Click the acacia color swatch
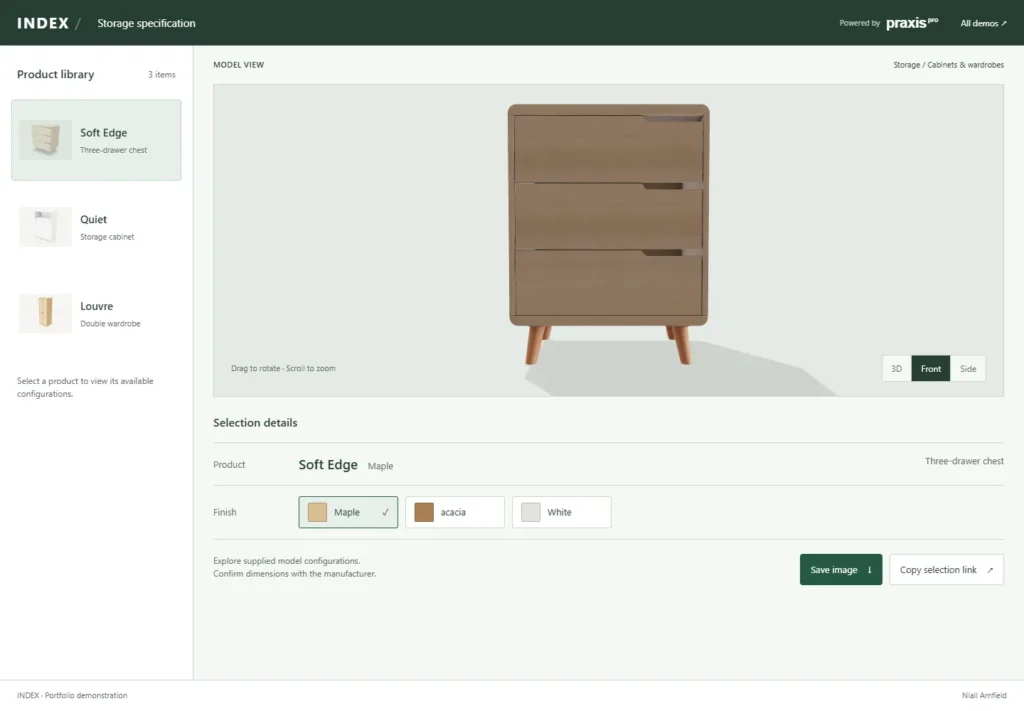The image size is (1024, 711). pyautogui.click(x=424, y=512)
